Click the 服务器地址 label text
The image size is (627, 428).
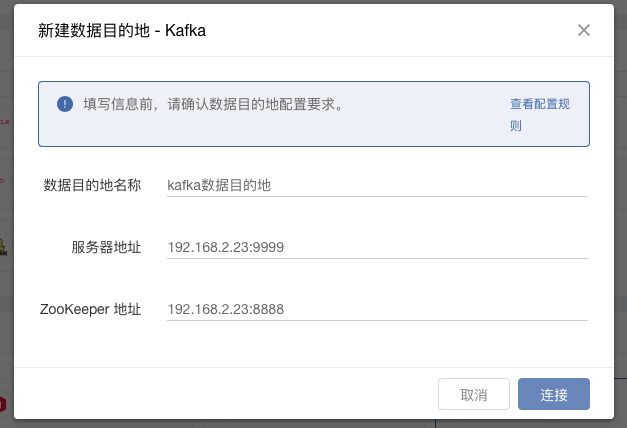tap(106, 247)
